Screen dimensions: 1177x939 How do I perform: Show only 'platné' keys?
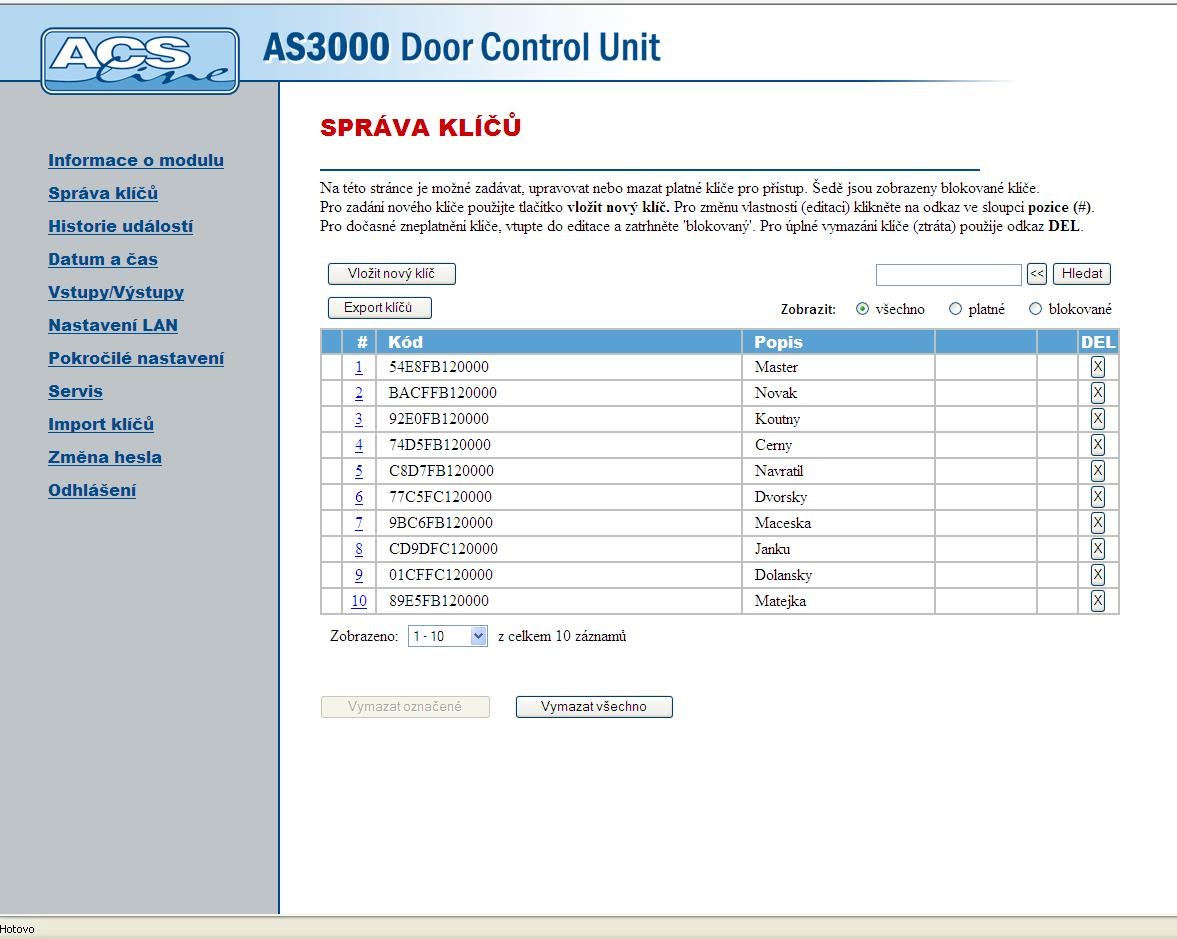tap(955, 309)
